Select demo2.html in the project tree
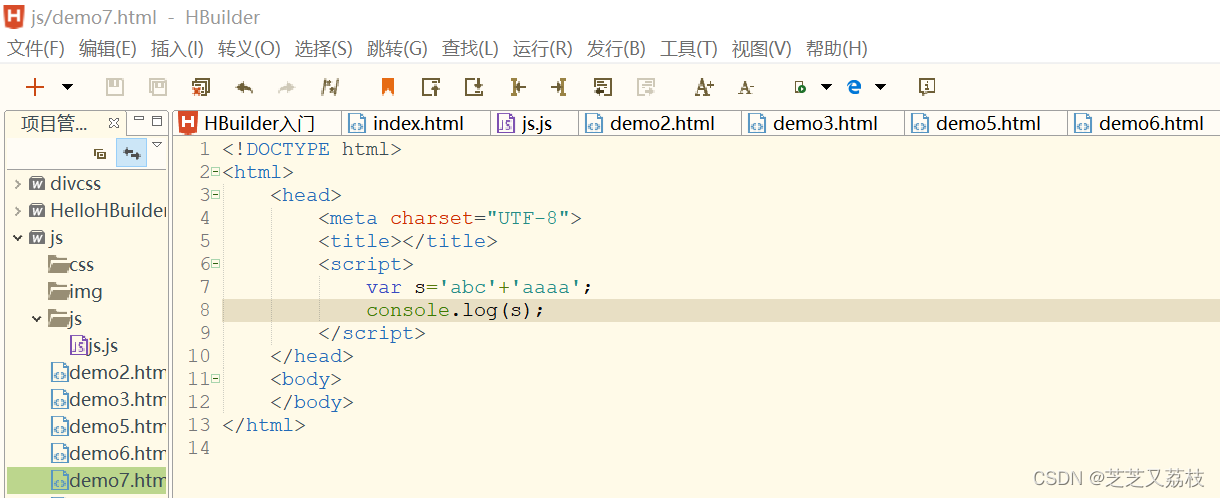The height and width of the screenshot is (498, 1220). [x=108, y=373]
